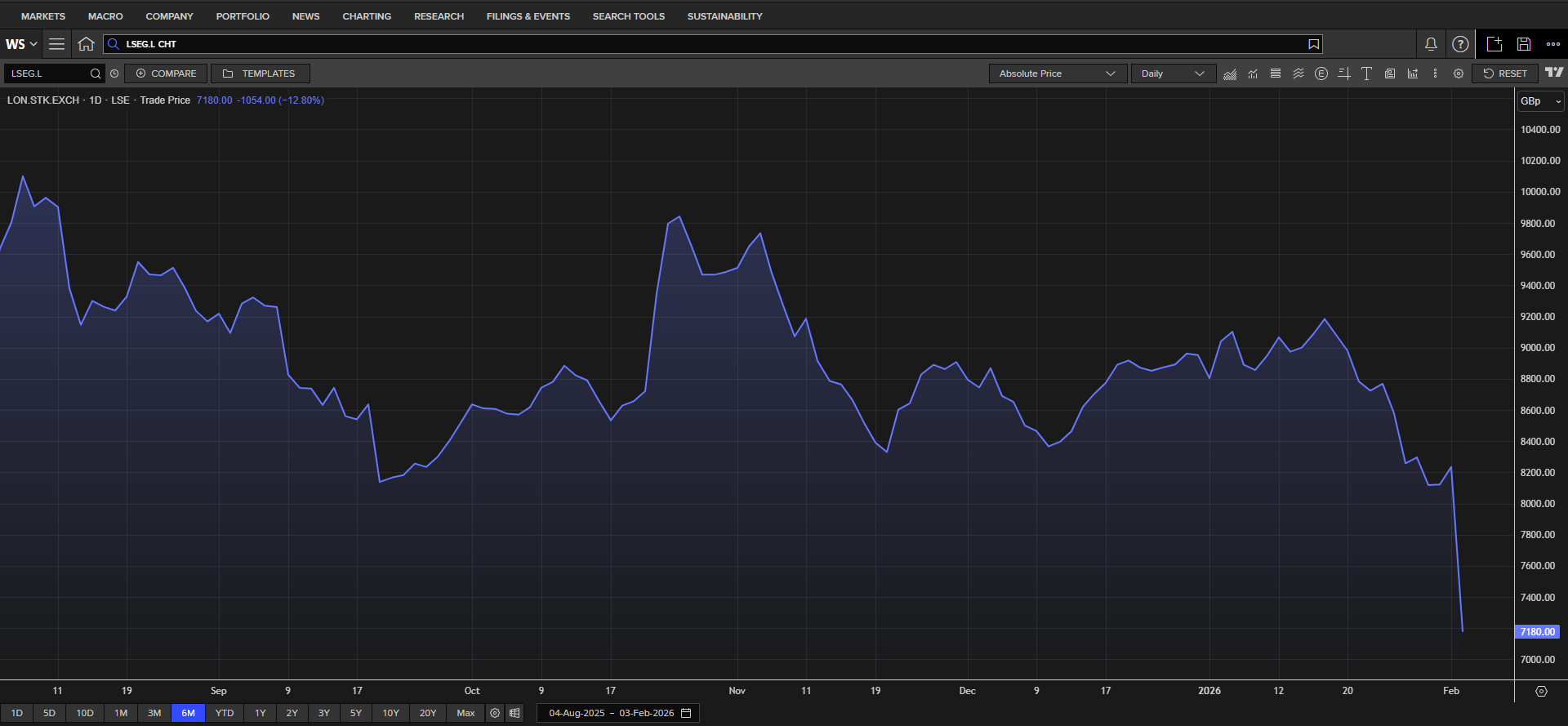Open the FILINGS & EVENTS menu
This screenshot has height=726, width=1568.
pyautogui.click(x=528, y=16)
